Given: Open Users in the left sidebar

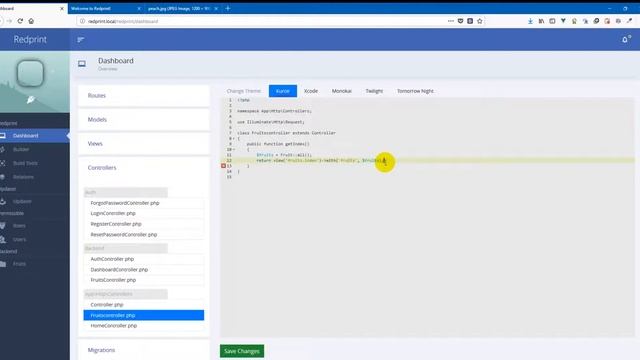Looking at the screenshot, I should pyautogui.click(x=19, y=240).
